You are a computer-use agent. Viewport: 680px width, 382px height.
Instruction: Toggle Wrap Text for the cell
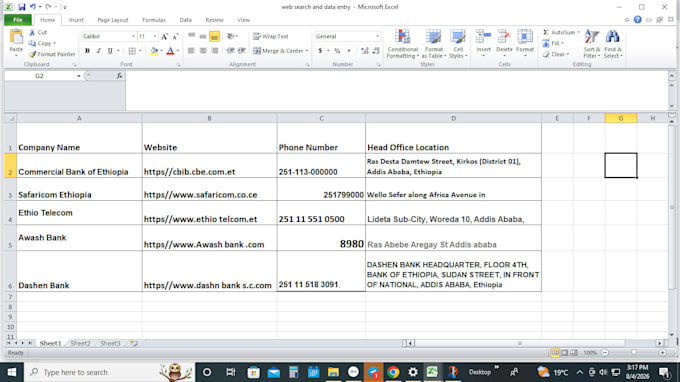coord(271,36)
